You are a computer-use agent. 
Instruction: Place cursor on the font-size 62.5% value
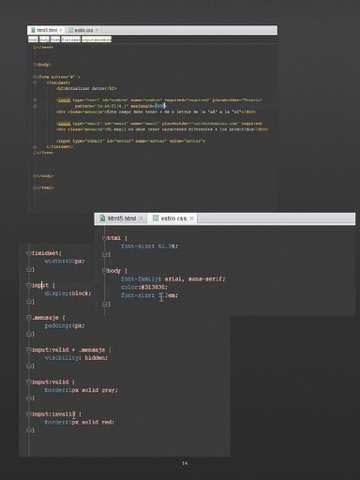[x=167, y=246]
